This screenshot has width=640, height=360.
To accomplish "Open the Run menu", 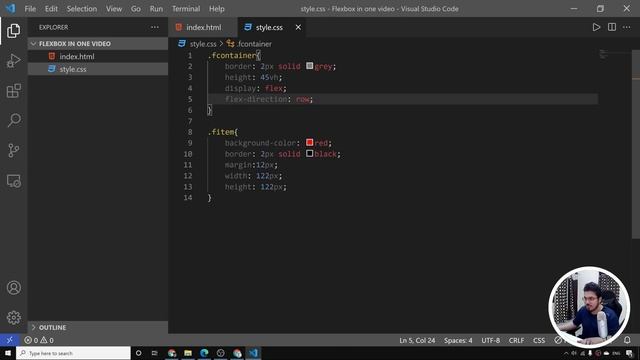I will pyautogui.click(x=156, y=9).
